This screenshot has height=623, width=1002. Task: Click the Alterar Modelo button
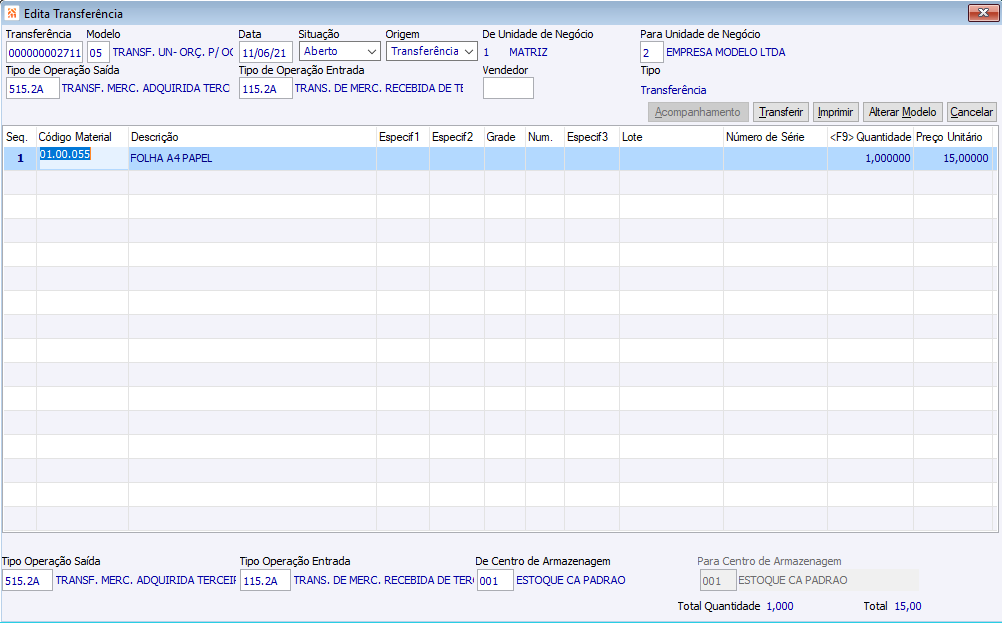pos(902,112)
